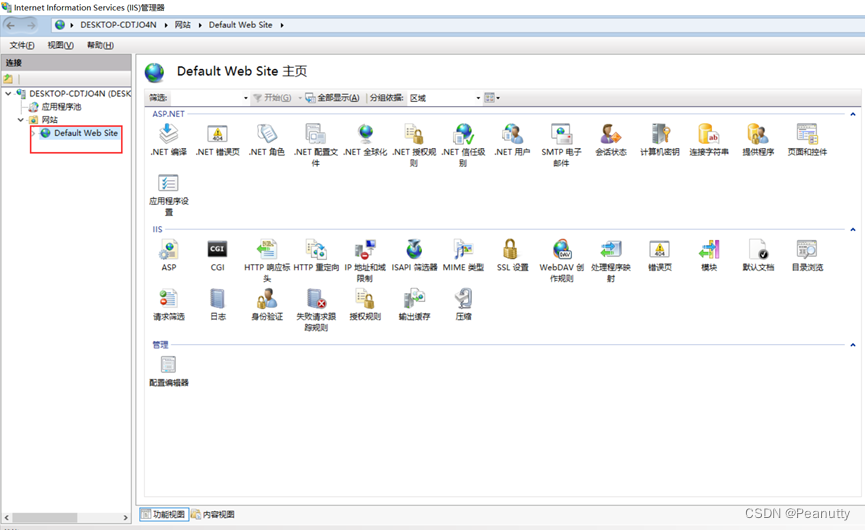Click the connect toolbar icon under 连接
This screenshot has width=865, height=530.
(x=8, y=79)
